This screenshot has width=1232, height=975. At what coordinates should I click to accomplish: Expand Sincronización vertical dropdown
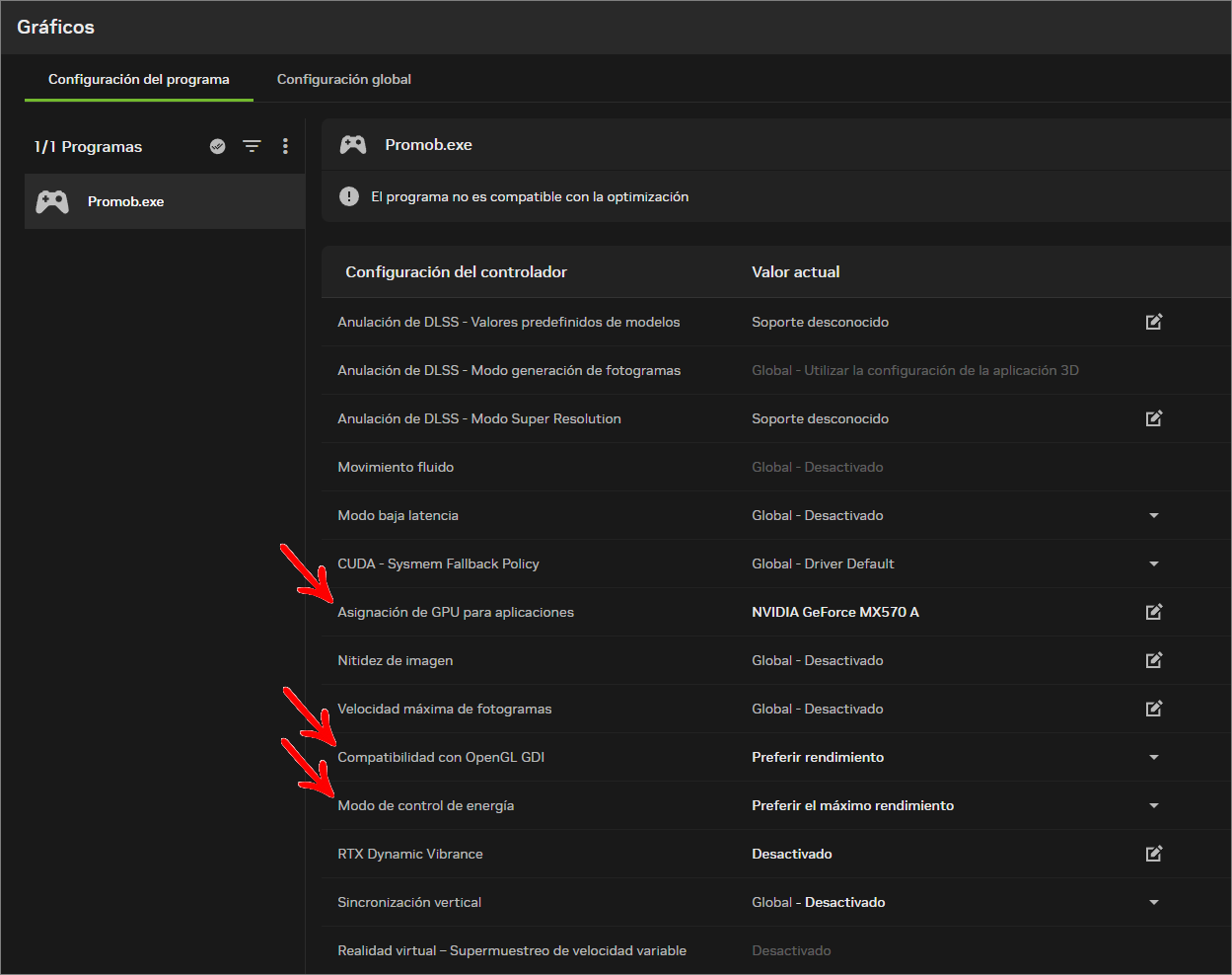click(1154, 902)
